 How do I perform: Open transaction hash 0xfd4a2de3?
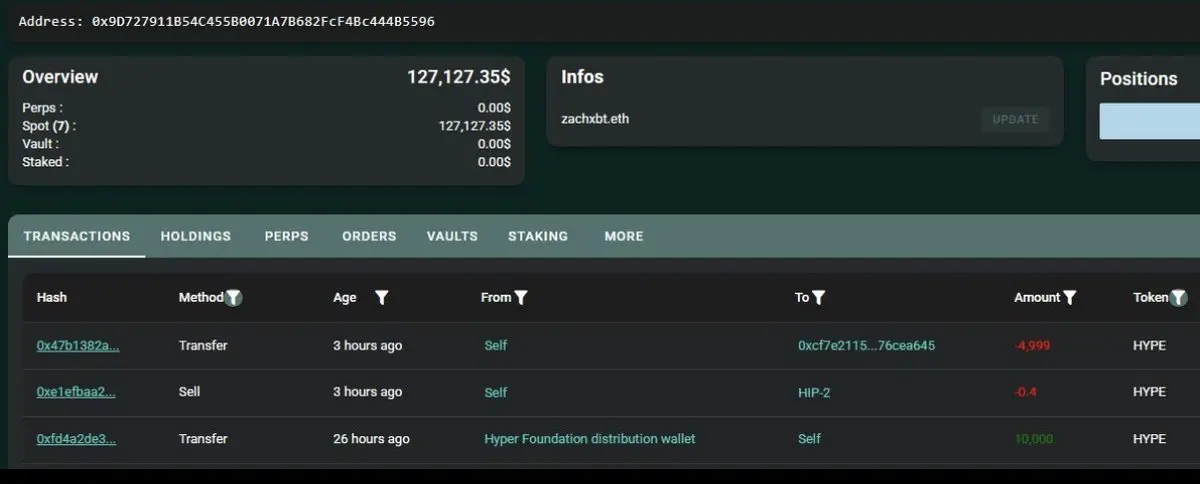pyautogui.click(x=76, y=439)
